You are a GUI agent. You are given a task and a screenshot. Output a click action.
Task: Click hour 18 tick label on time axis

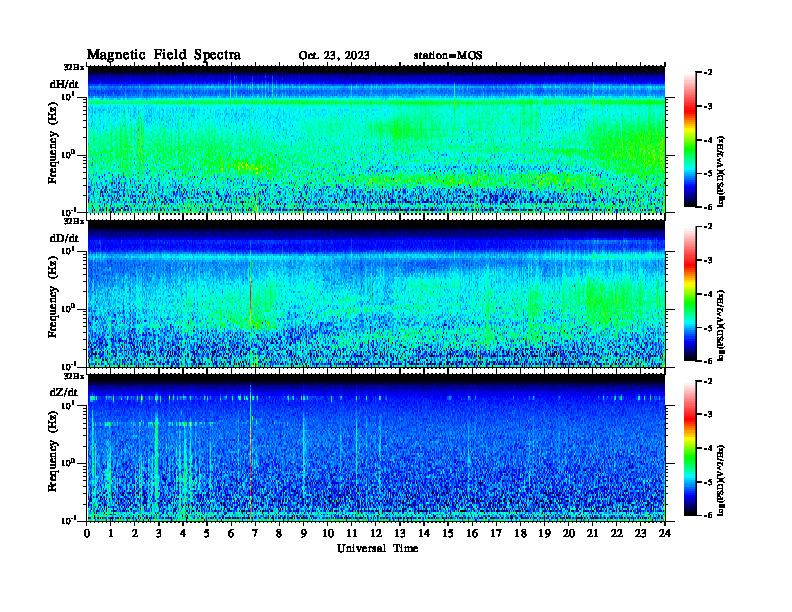(520, 533)
